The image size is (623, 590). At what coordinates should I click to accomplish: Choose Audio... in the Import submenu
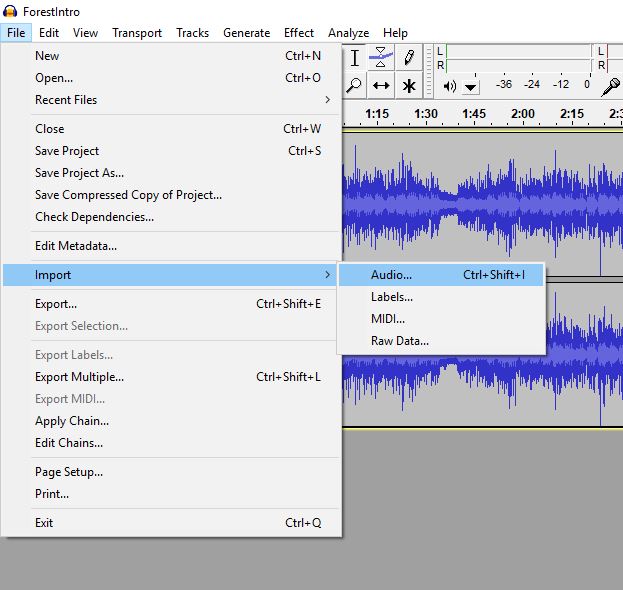click(x=391, y=275)
